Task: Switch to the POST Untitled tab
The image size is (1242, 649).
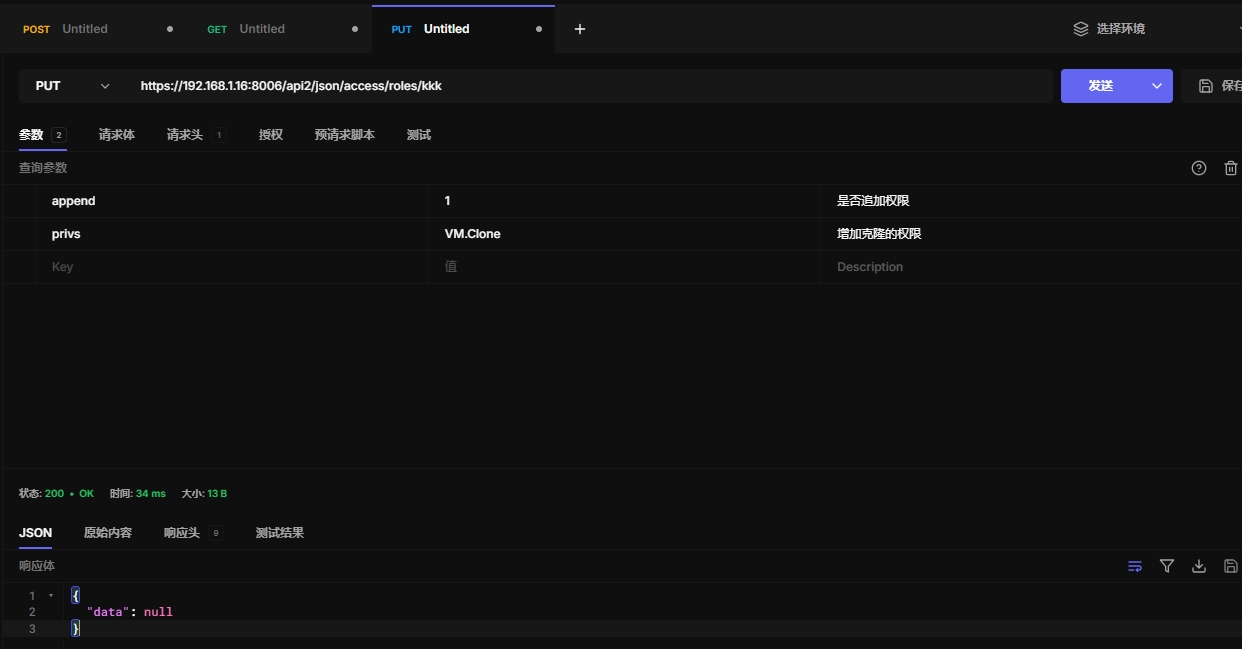Action: coord(84,29)
